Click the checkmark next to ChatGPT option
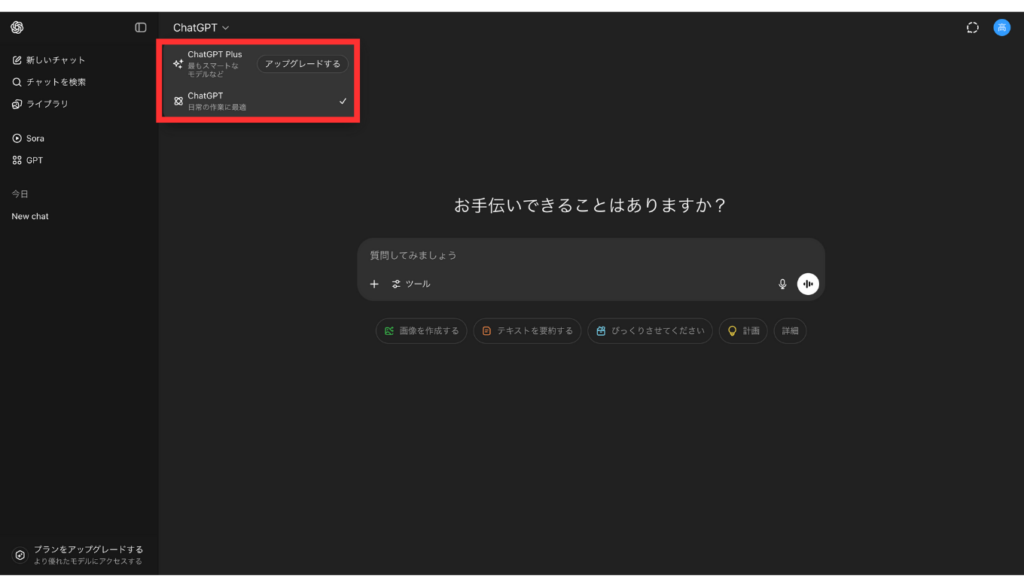This screenshot has height=587, width=1024. click(343, 101)
